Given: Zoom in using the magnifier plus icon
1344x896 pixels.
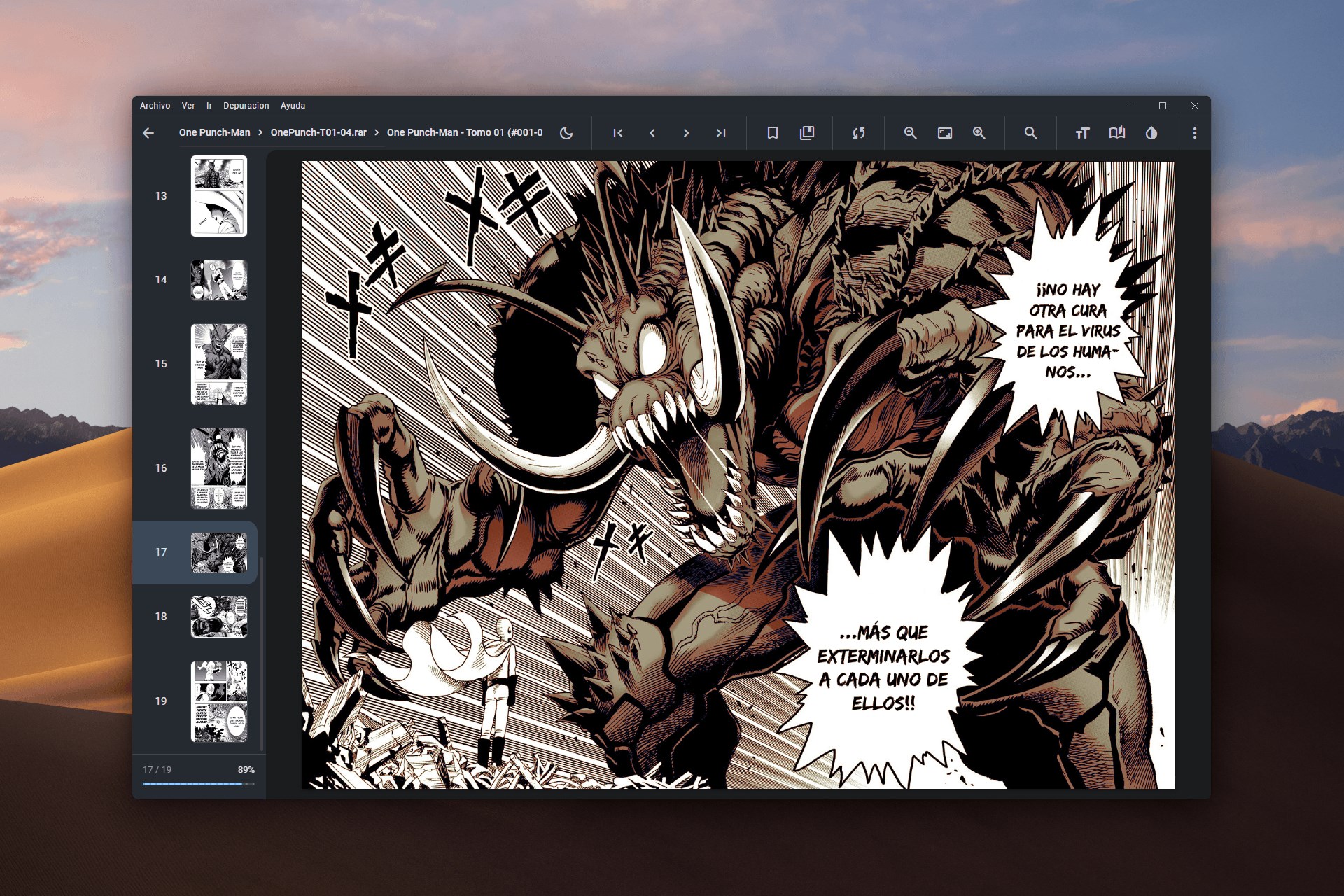Looking at the screenshot, I should click(x=979, y=133).
